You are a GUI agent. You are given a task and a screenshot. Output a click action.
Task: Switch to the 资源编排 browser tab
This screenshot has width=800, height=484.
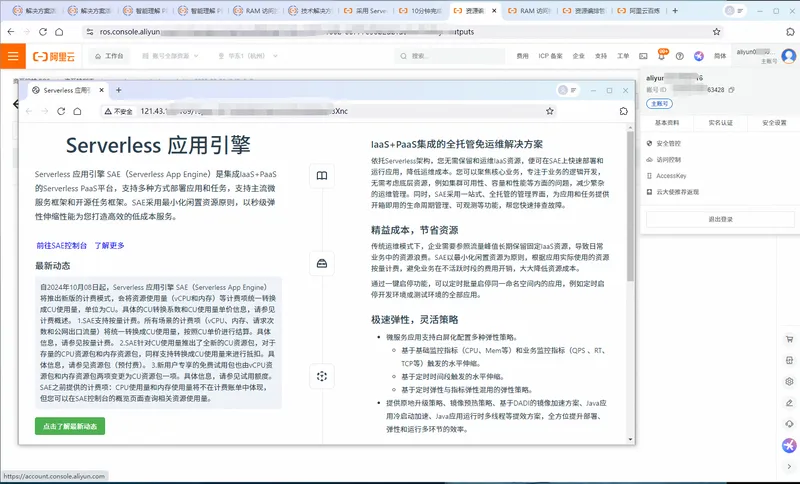click(x=584, y=11)
